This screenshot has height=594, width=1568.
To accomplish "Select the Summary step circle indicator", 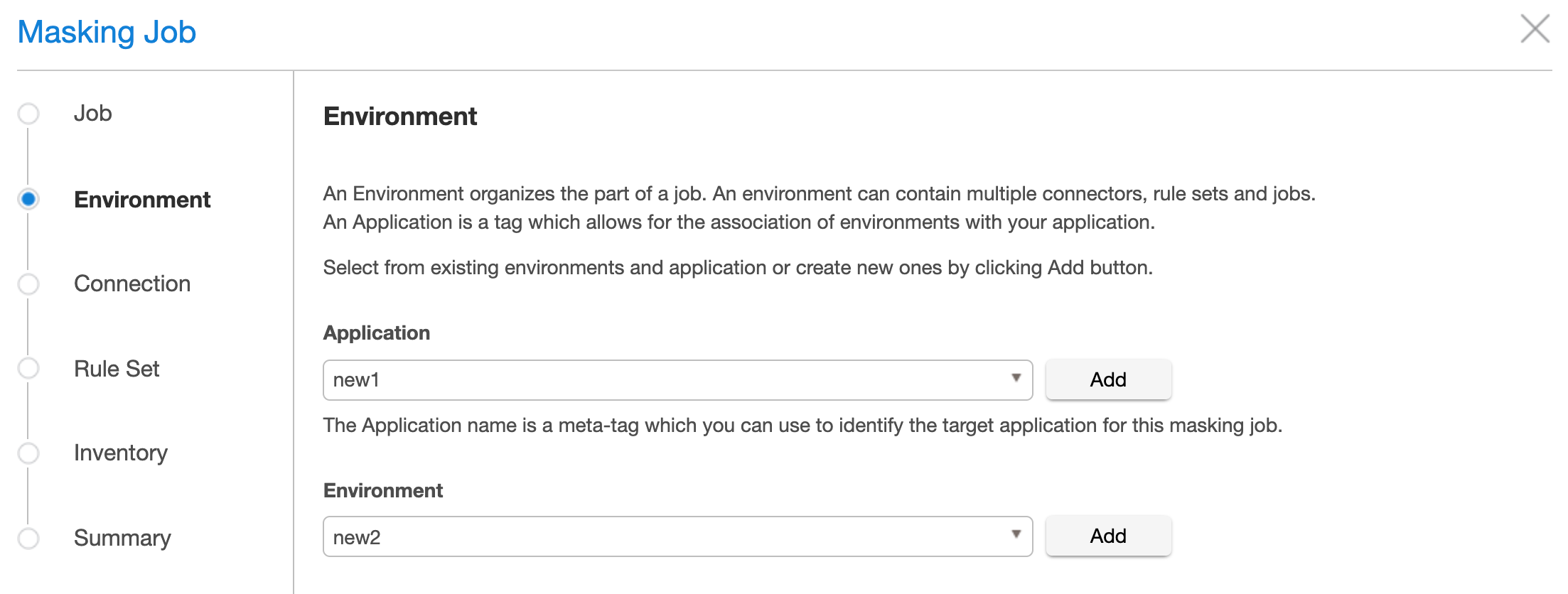I will tap(28, 539).
